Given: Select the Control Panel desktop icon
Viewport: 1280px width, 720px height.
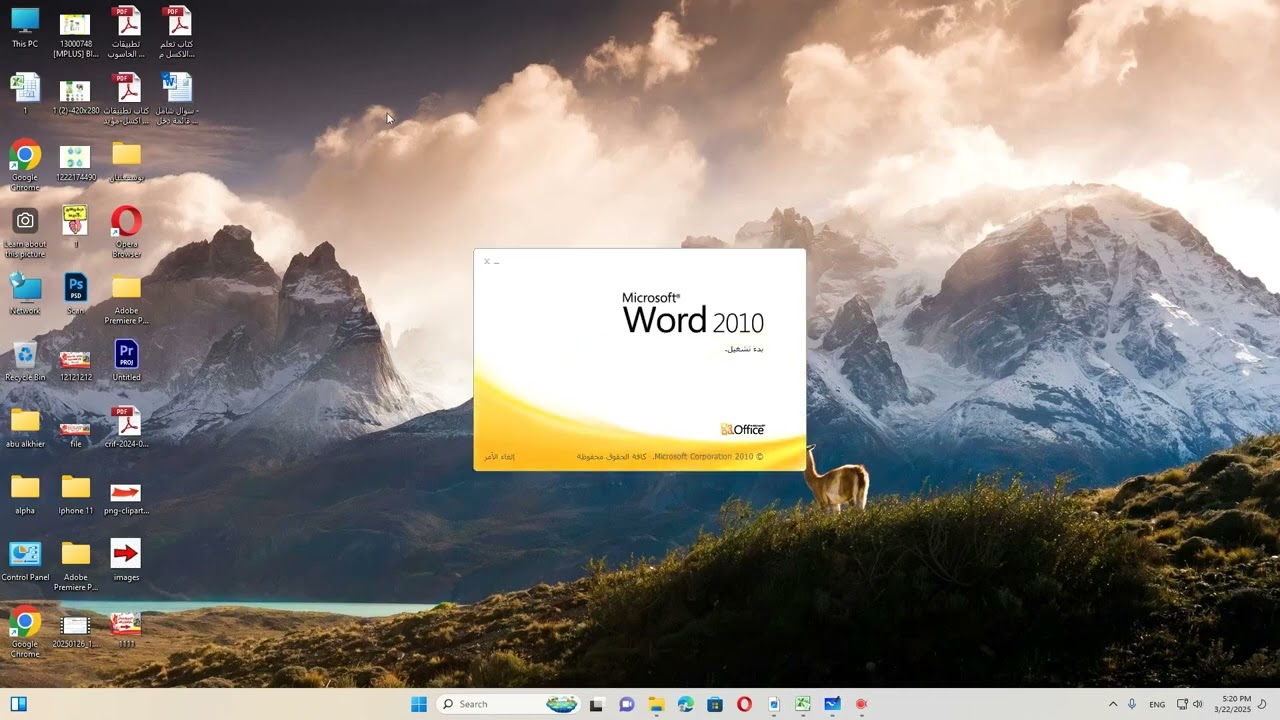Looking at the screenshot, I should (x=25, y=561).
